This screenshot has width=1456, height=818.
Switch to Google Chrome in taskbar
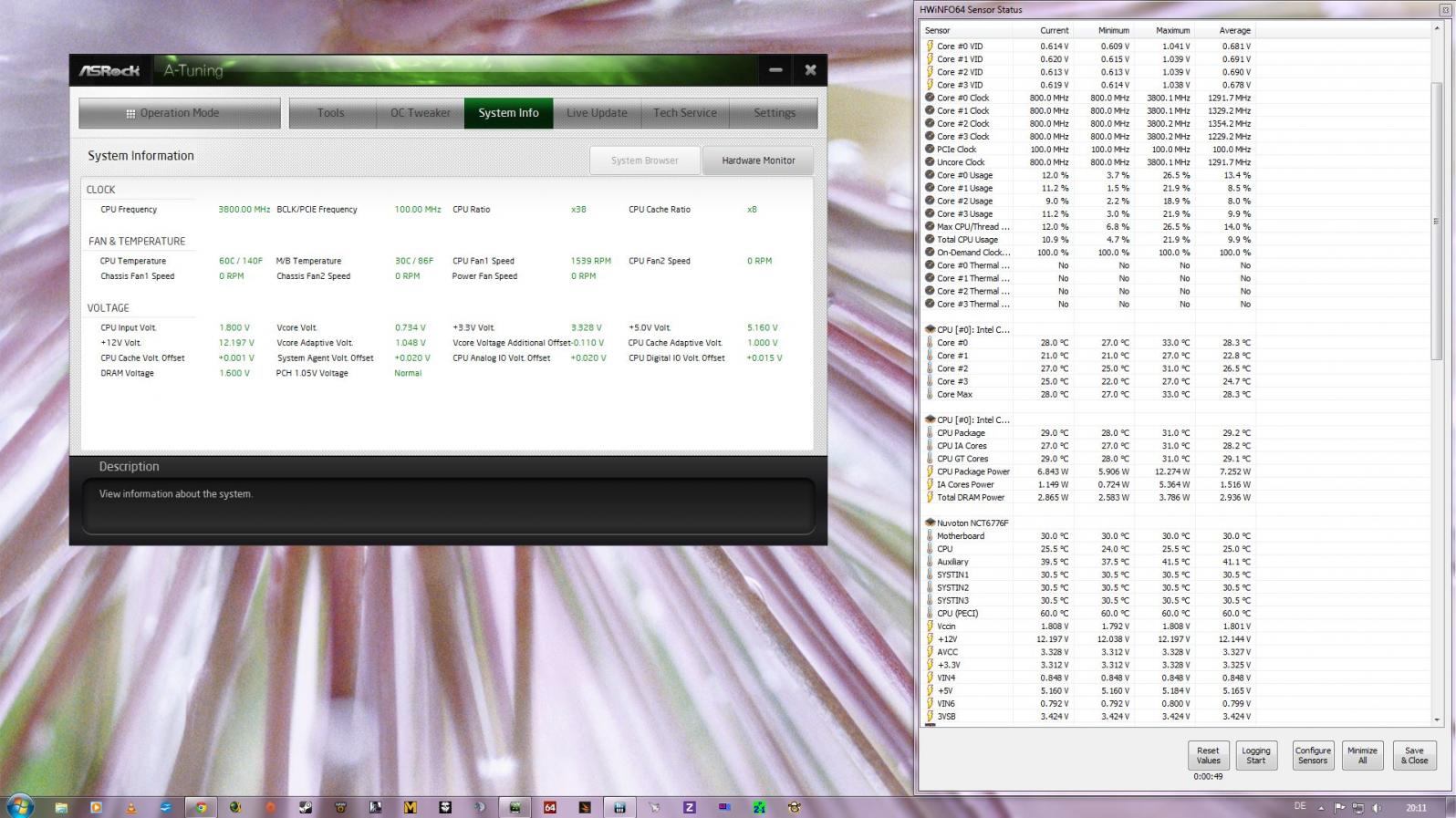[x=200, y=807]
